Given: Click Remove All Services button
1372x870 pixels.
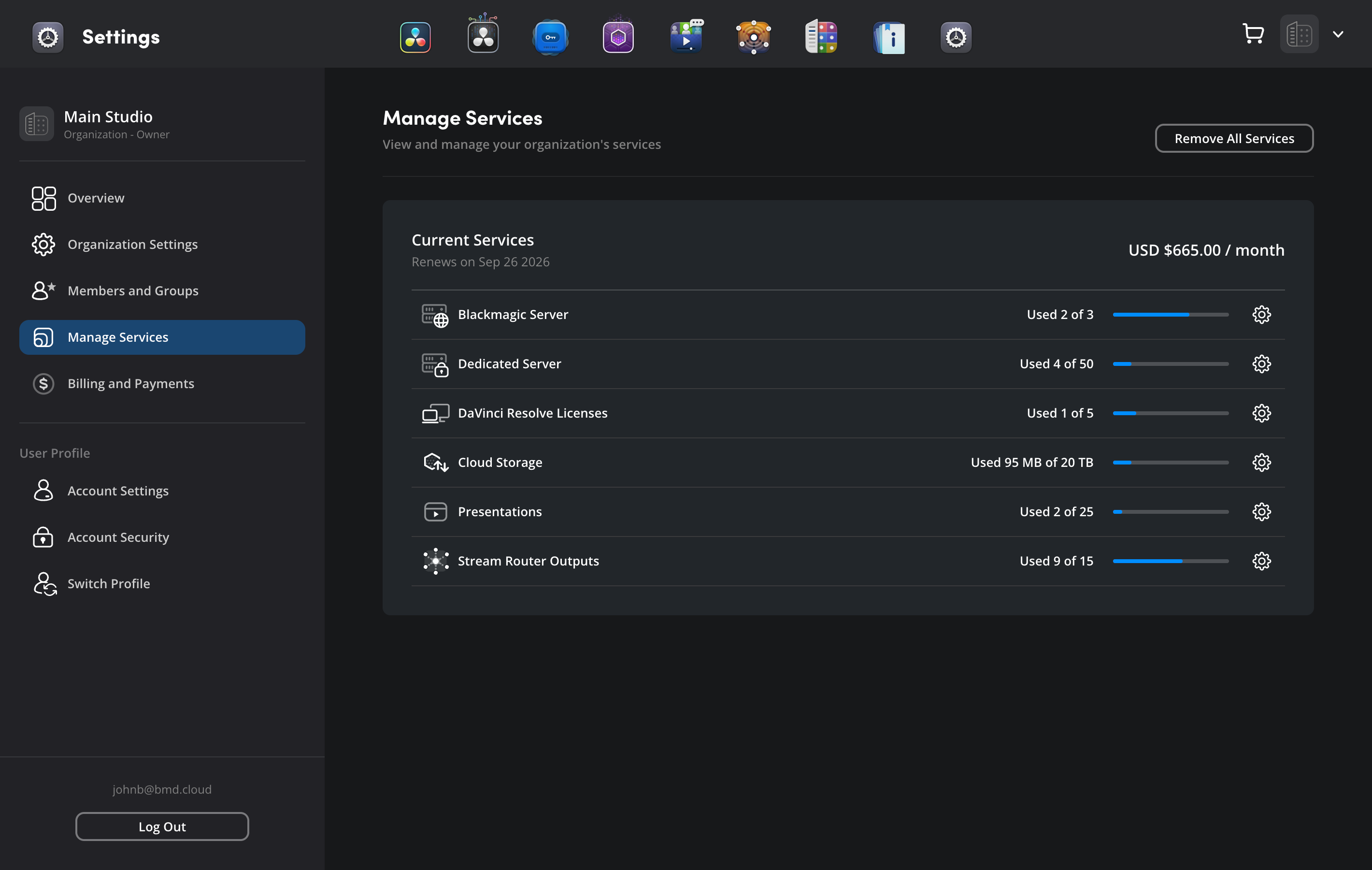Looking at the screenshot, I should [1234, 139].
